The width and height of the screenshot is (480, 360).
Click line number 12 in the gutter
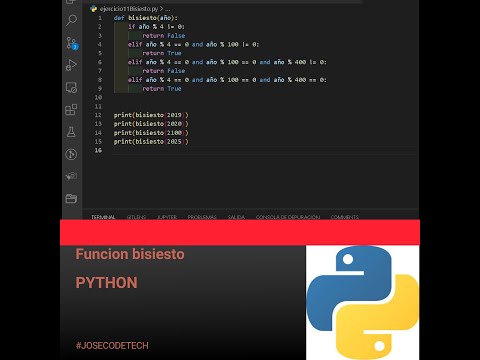98,115
